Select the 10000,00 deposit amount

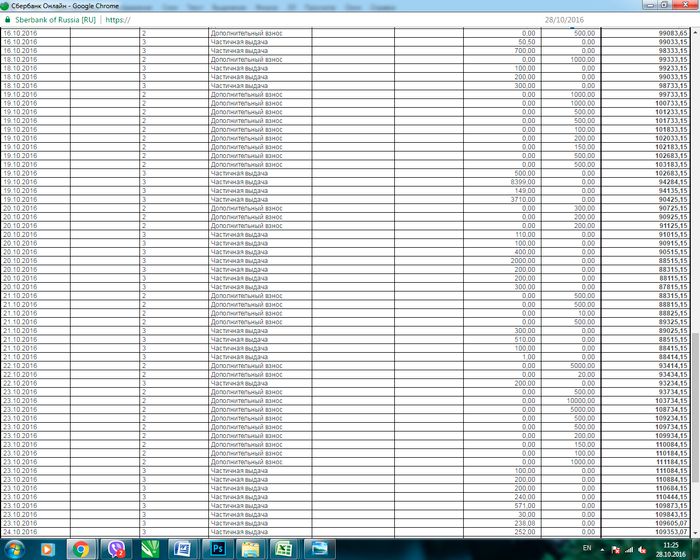tap(580, 401)
